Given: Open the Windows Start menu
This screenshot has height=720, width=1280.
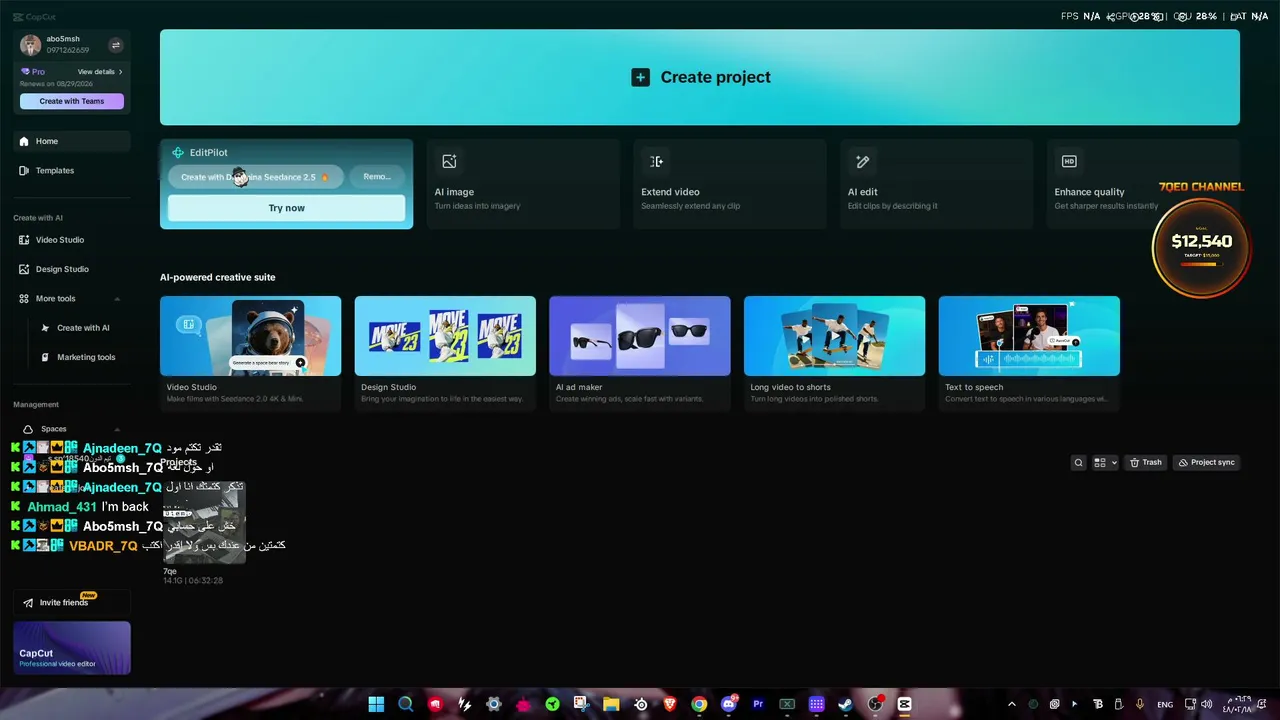Looking at the screenshot, I should coord(376,704).
